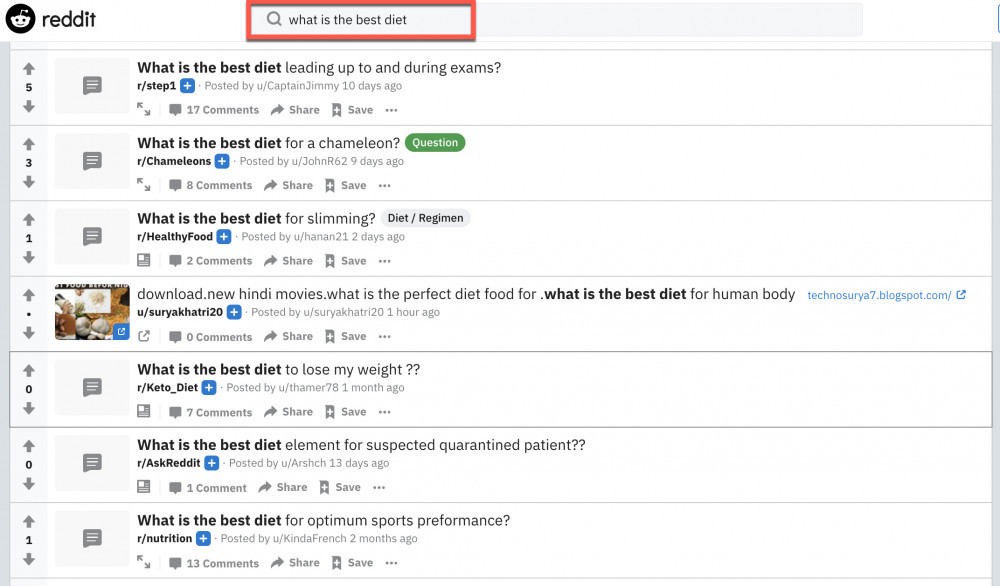Upvote the exams diet post
Viewport: 1000px width, 586px height.
28,67
